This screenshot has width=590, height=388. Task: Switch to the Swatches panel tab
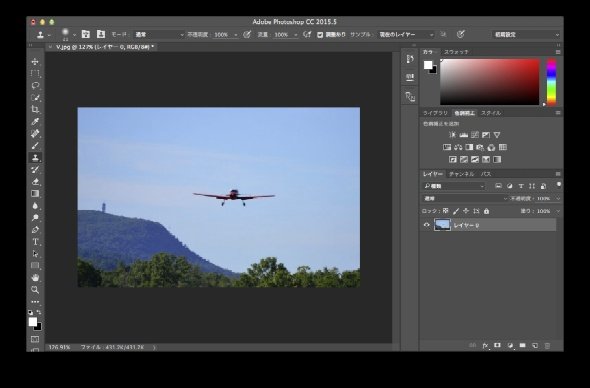point(456,52)
